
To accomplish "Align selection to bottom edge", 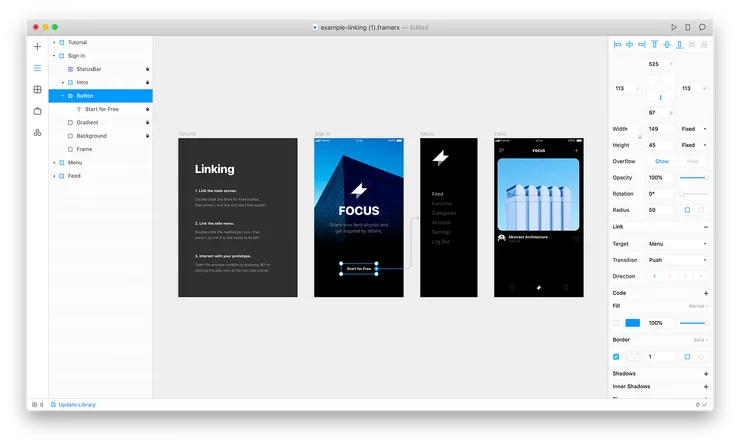I will coord(679,44).
